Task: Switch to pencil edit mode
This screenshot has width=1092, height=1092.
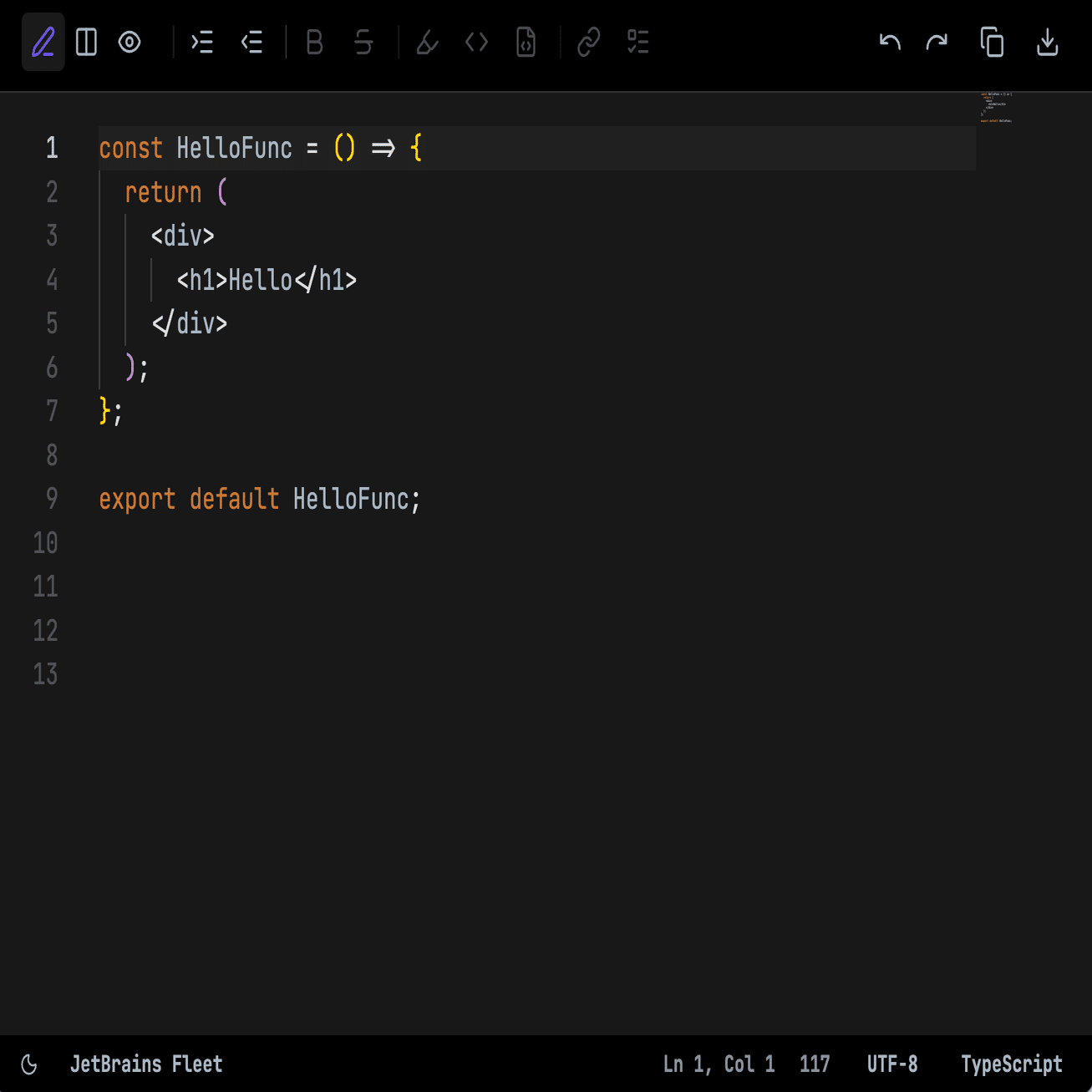Action: [43, 42]
